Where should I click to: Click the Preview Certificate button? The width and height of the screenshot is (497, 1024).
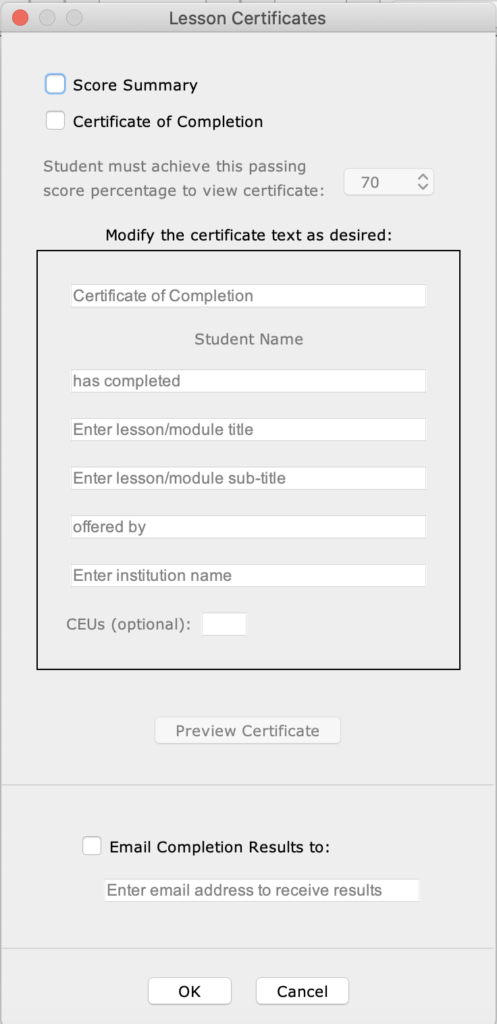click(x=248, y=730)
